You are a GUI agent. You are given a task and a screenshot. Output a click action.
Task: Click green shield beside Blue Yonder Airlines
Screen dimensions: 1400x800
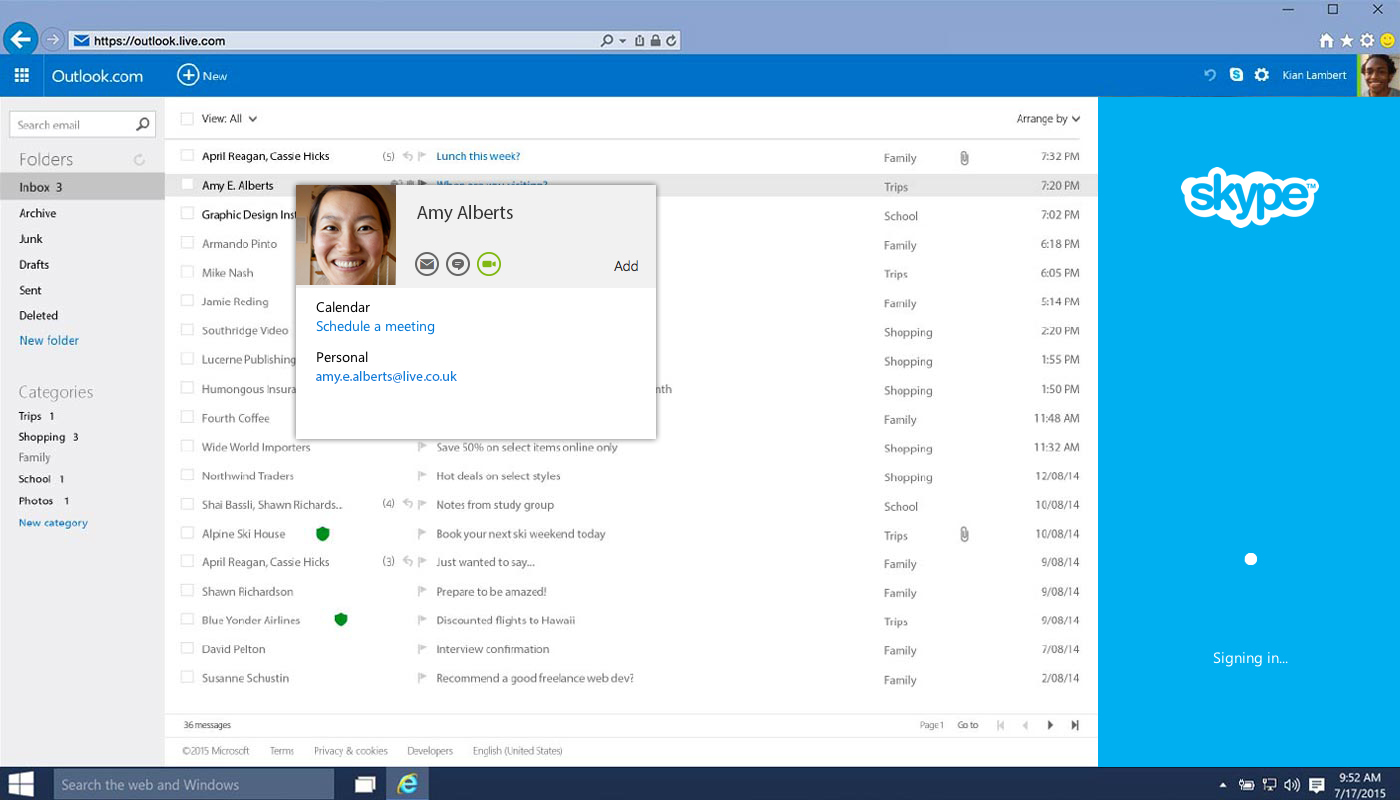click(340, 620)
